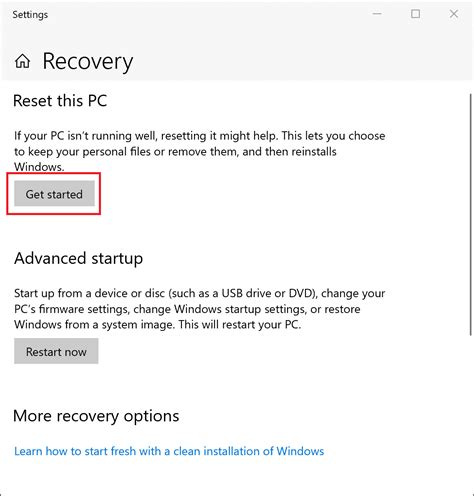
Task: Click the Settings title text
Action: tap(30, 15)
